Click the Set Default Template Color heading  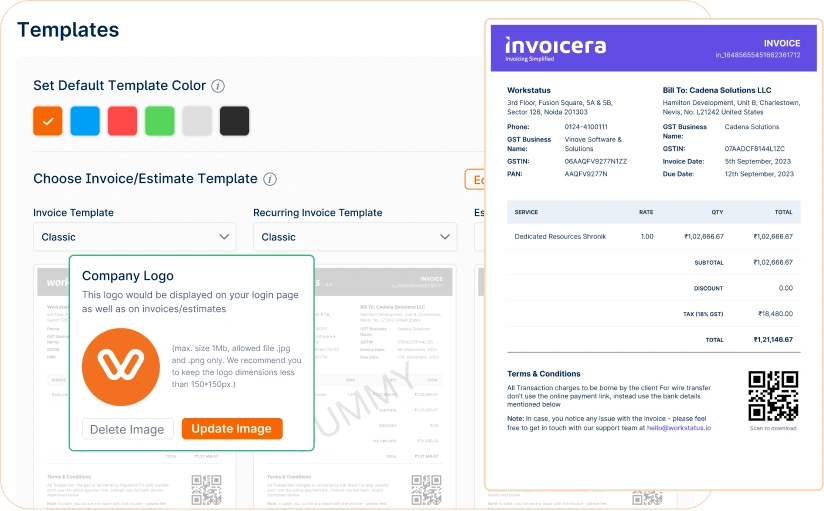119,86
